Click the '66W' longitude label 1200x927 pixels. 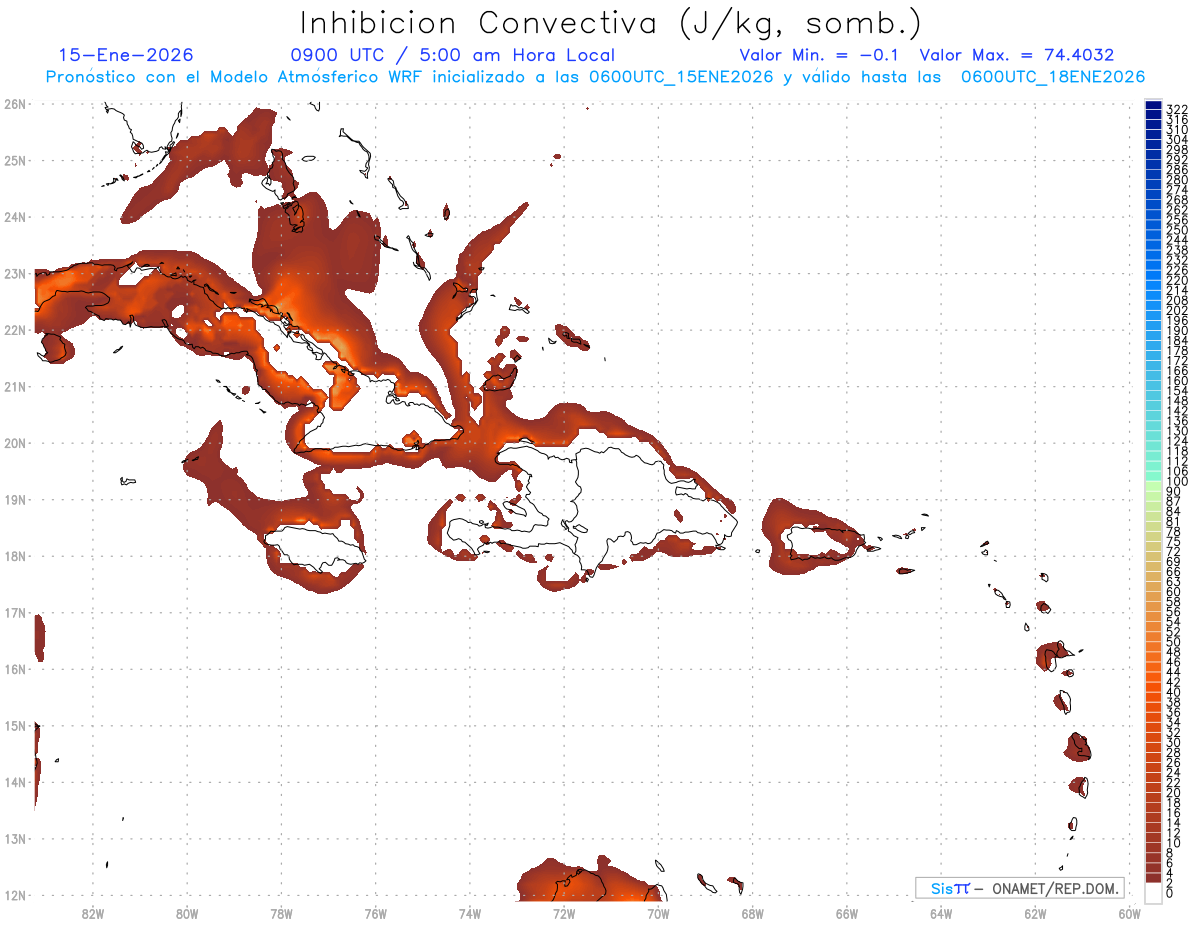(847, 913)
